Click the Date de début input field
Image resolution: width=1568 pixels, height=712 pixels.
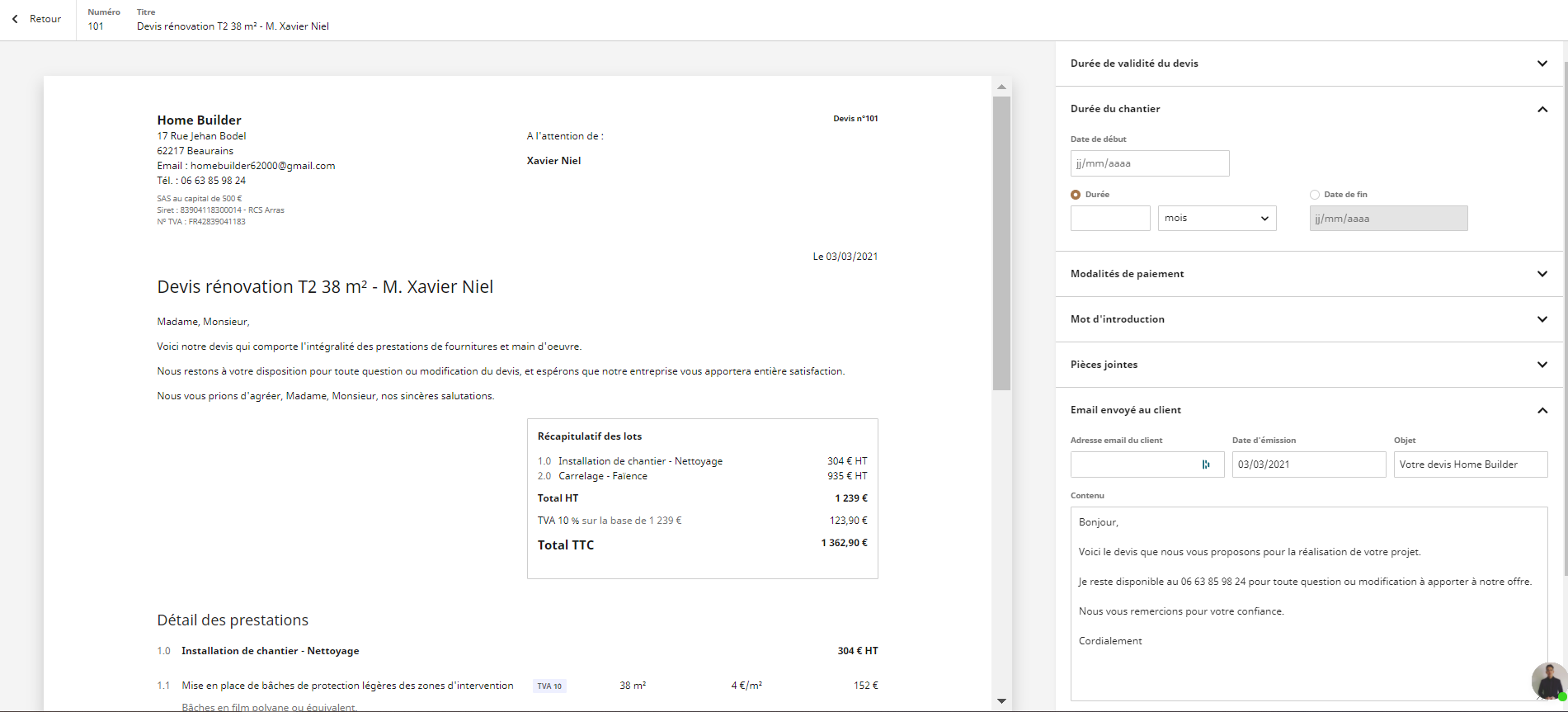point(1149,163)
